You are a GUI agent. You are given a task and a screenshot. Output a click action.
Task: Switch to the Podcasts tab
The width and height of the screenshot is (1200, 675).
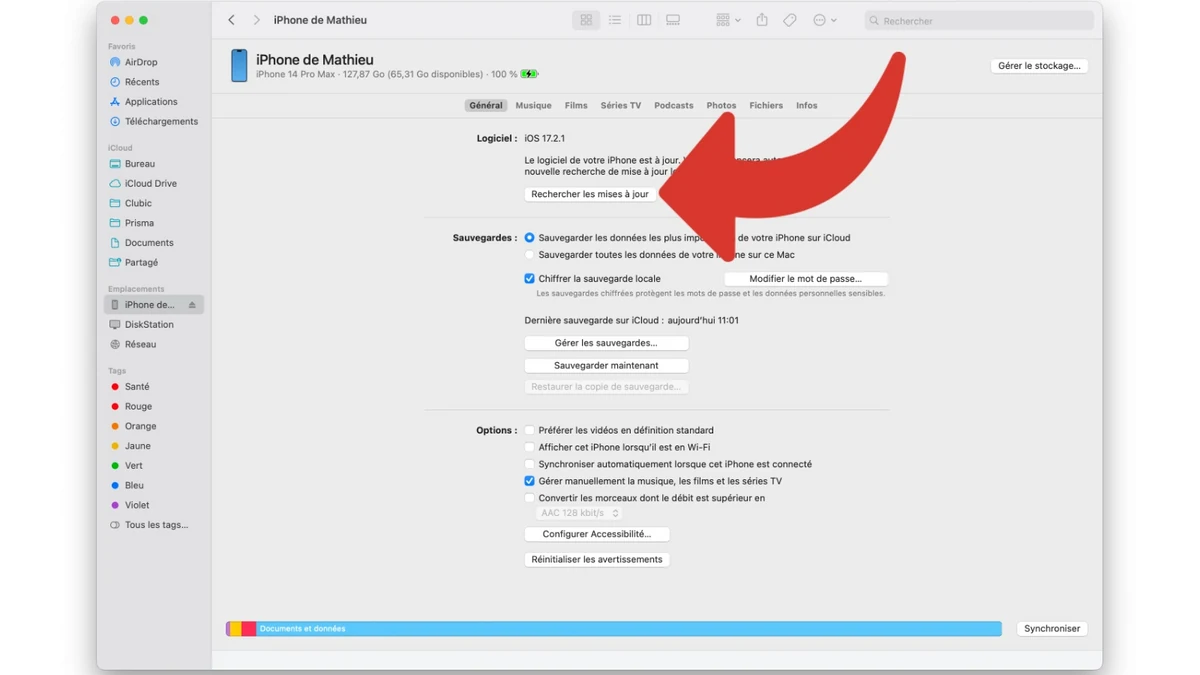pyautogui.click(x=674, y=105)
